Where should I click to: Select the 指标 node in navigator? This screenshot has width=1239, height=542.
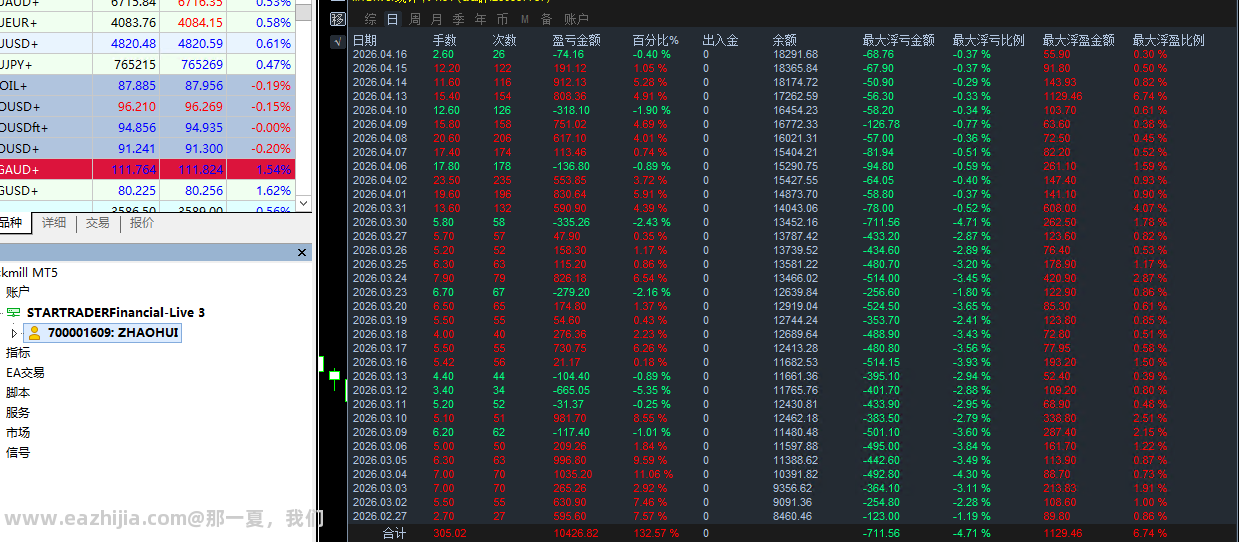click(18, 352)
